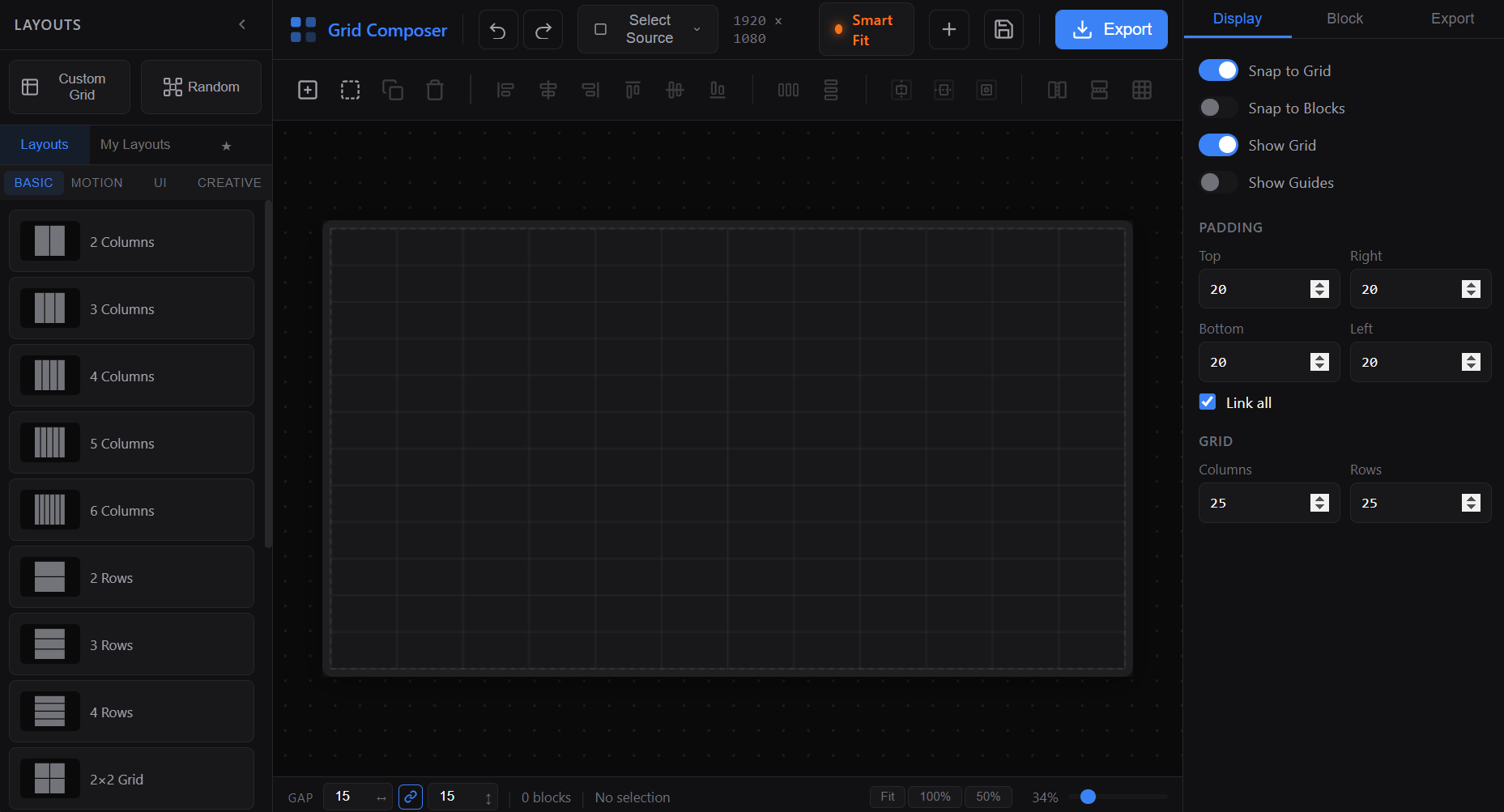Activate the marquee selection tool

[x=350, y=90]
